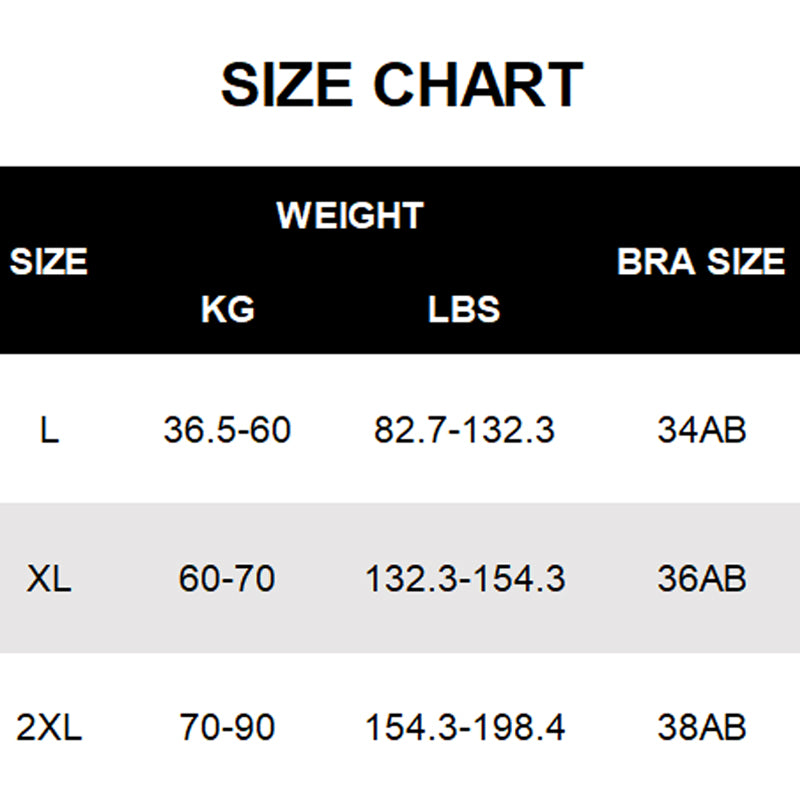
Task: Select the SIZE column header
Action: [49, 262]
